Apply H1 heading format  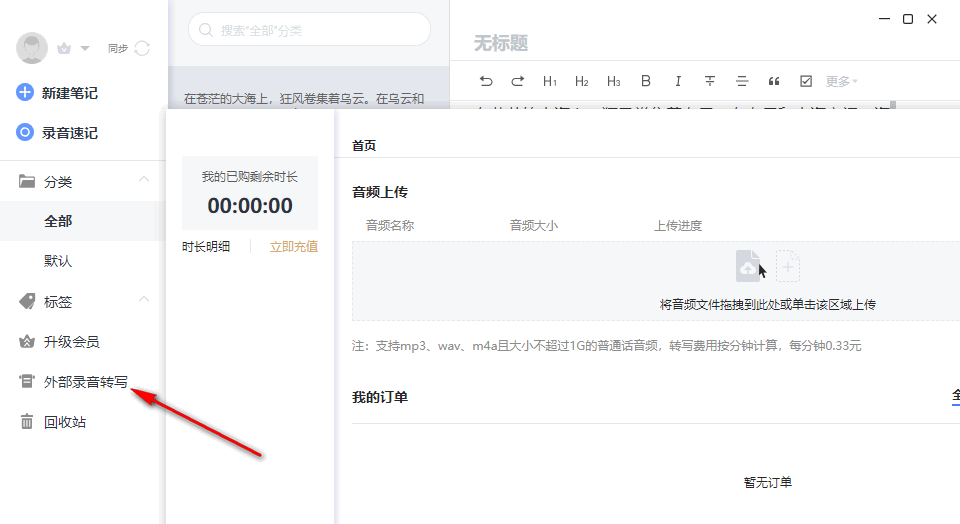point(550,81)
